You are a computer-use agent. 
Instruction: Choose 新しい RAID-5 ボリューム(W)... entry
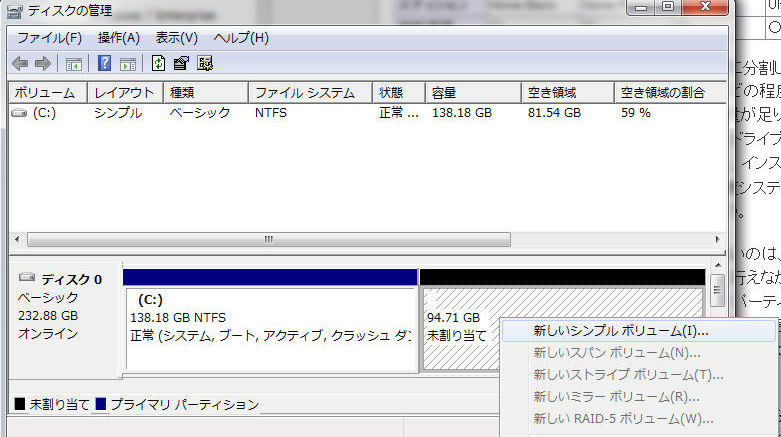(639, 419)
